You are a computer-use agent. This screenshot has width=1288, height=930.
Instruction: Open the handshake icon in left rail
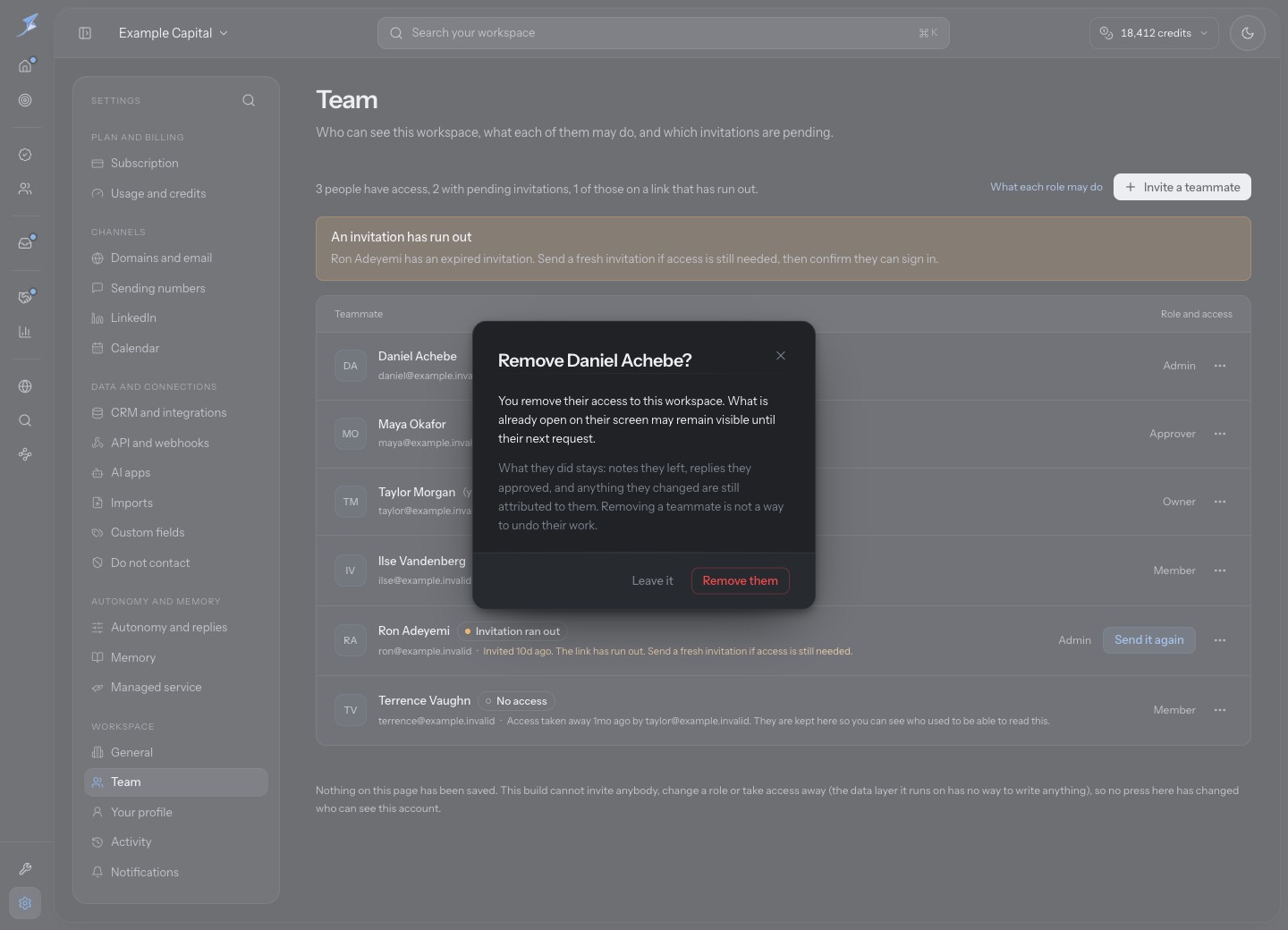(25, 298)
